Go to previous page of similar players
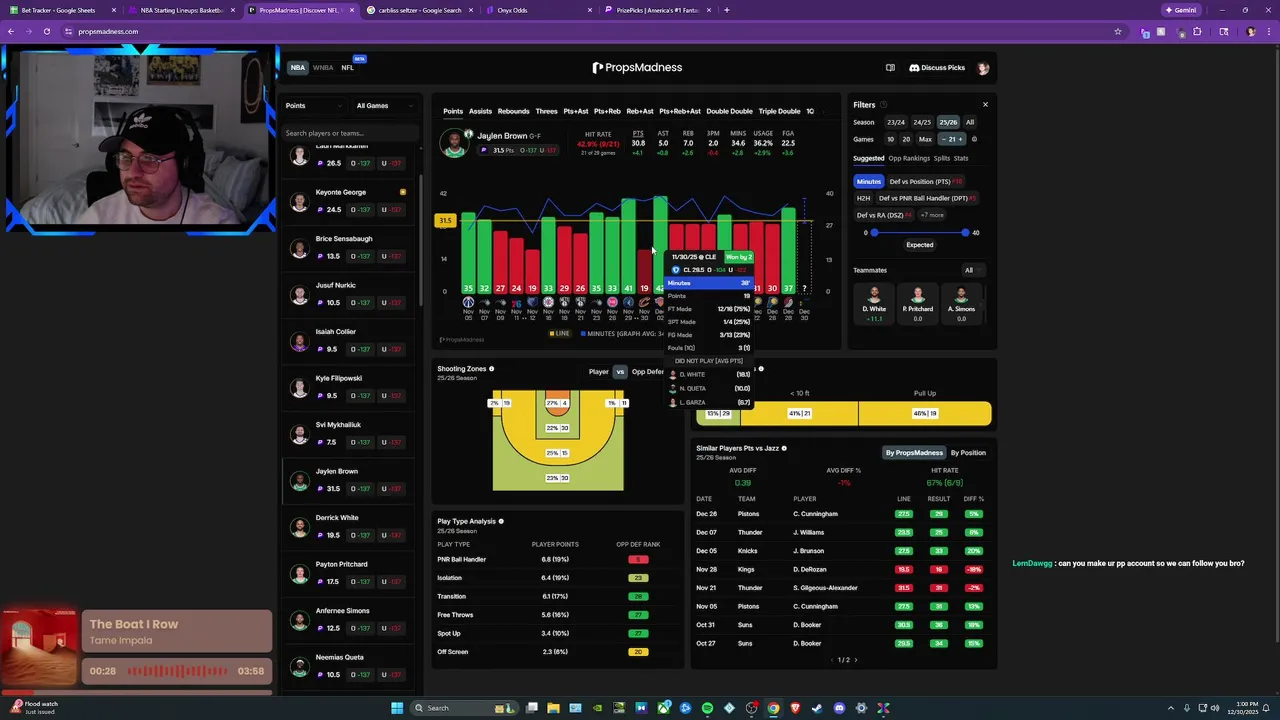The image size is (1280, 720). 832,660
